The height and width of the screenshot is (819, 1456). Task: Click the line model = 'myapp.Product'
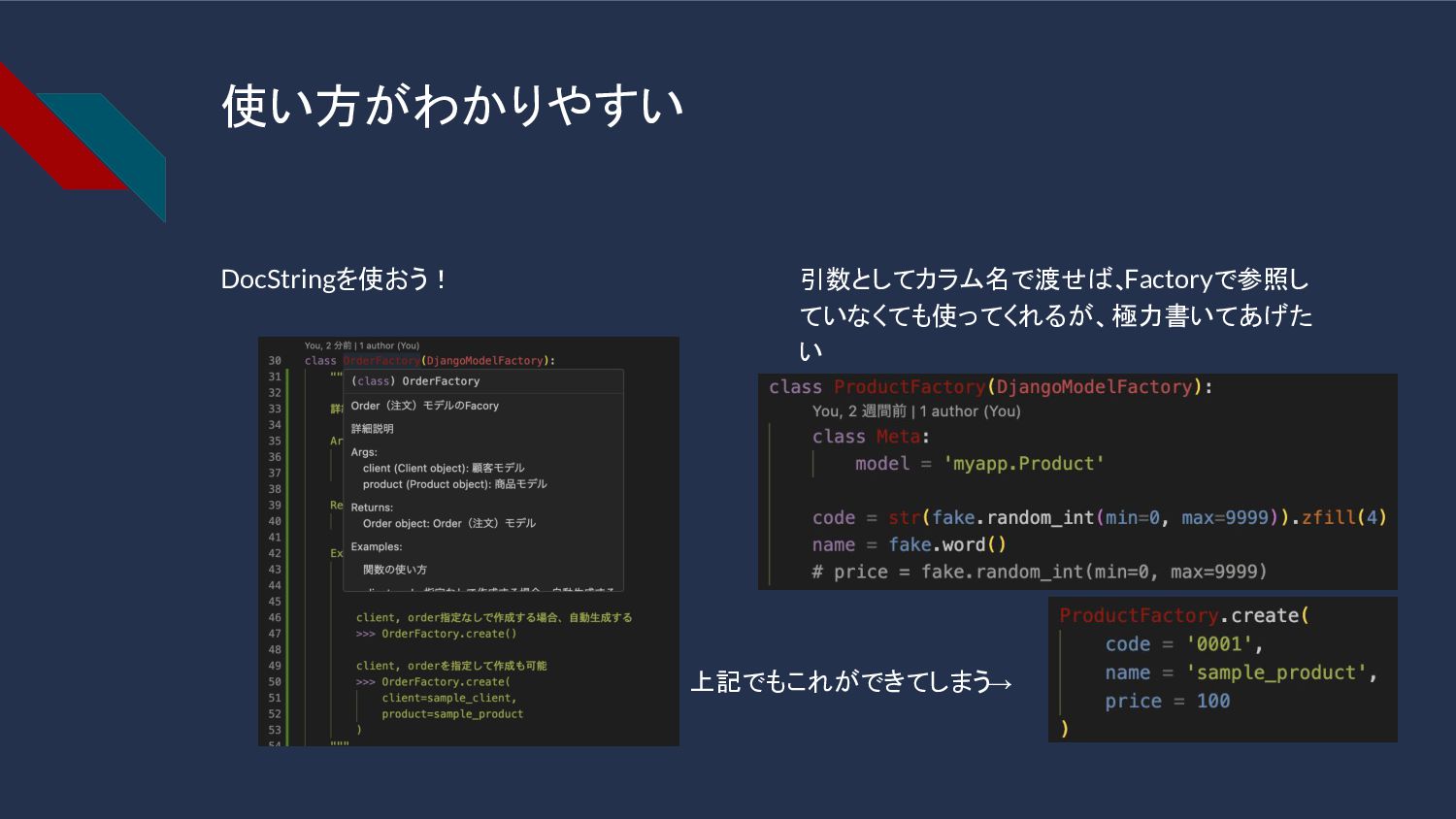[979, 464]
